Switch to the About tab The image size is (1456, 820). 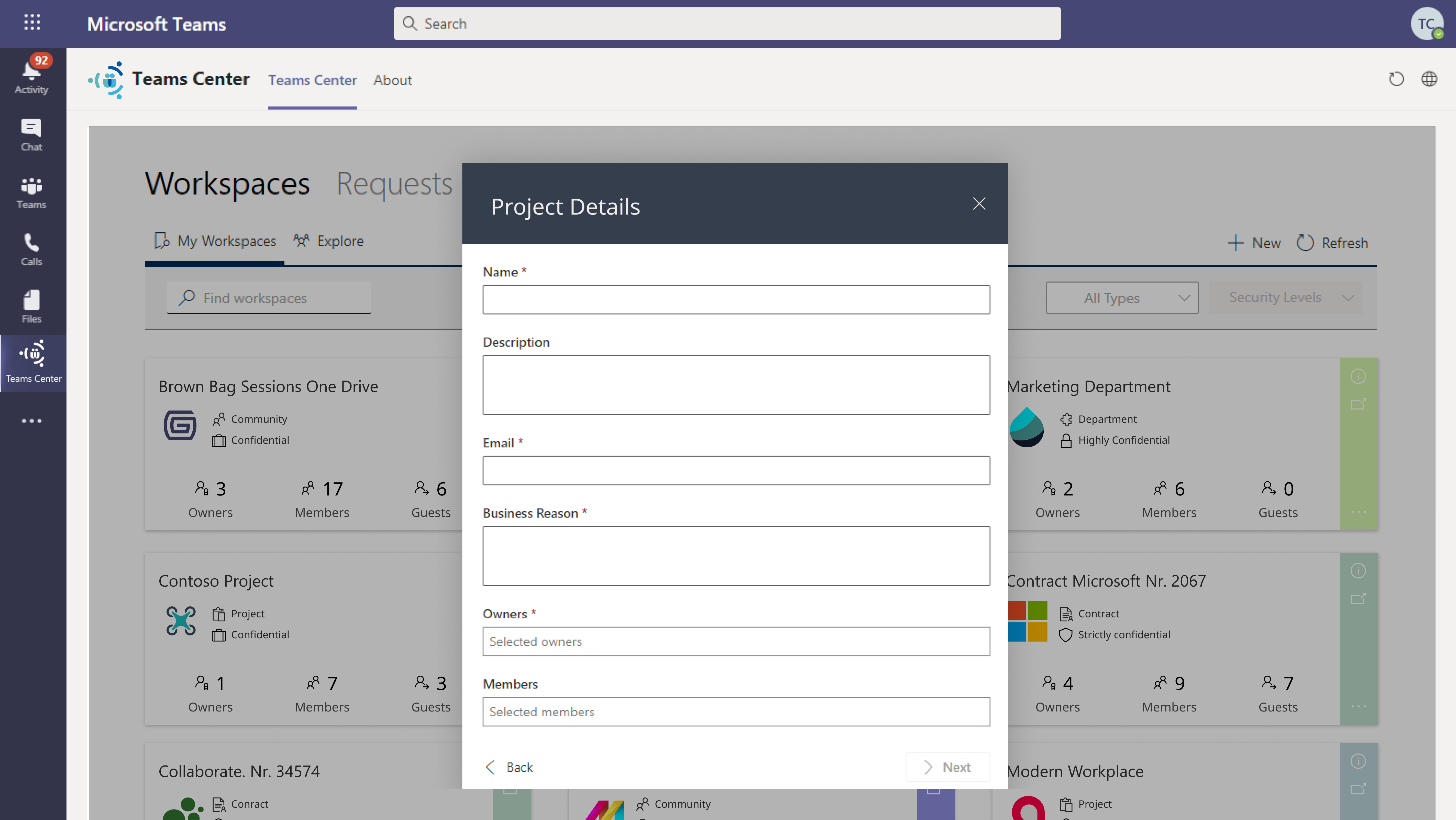pos(393,80)
